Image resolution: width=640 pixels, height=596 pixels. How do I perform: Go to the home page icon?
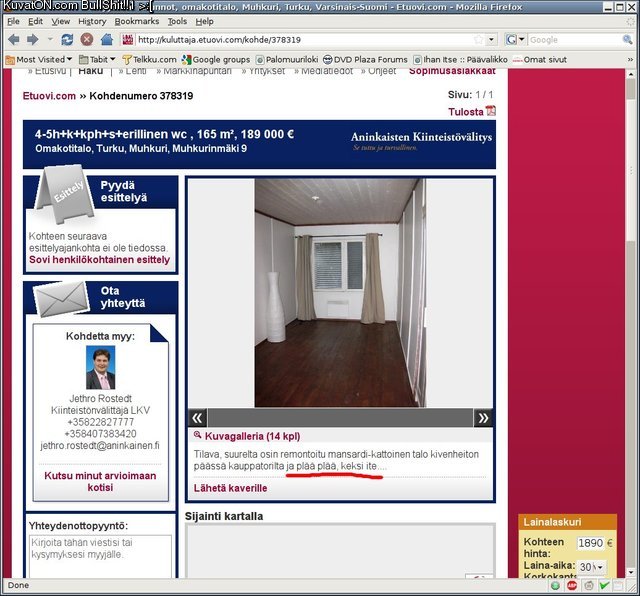pyautogui.click(x=107, y=40)
